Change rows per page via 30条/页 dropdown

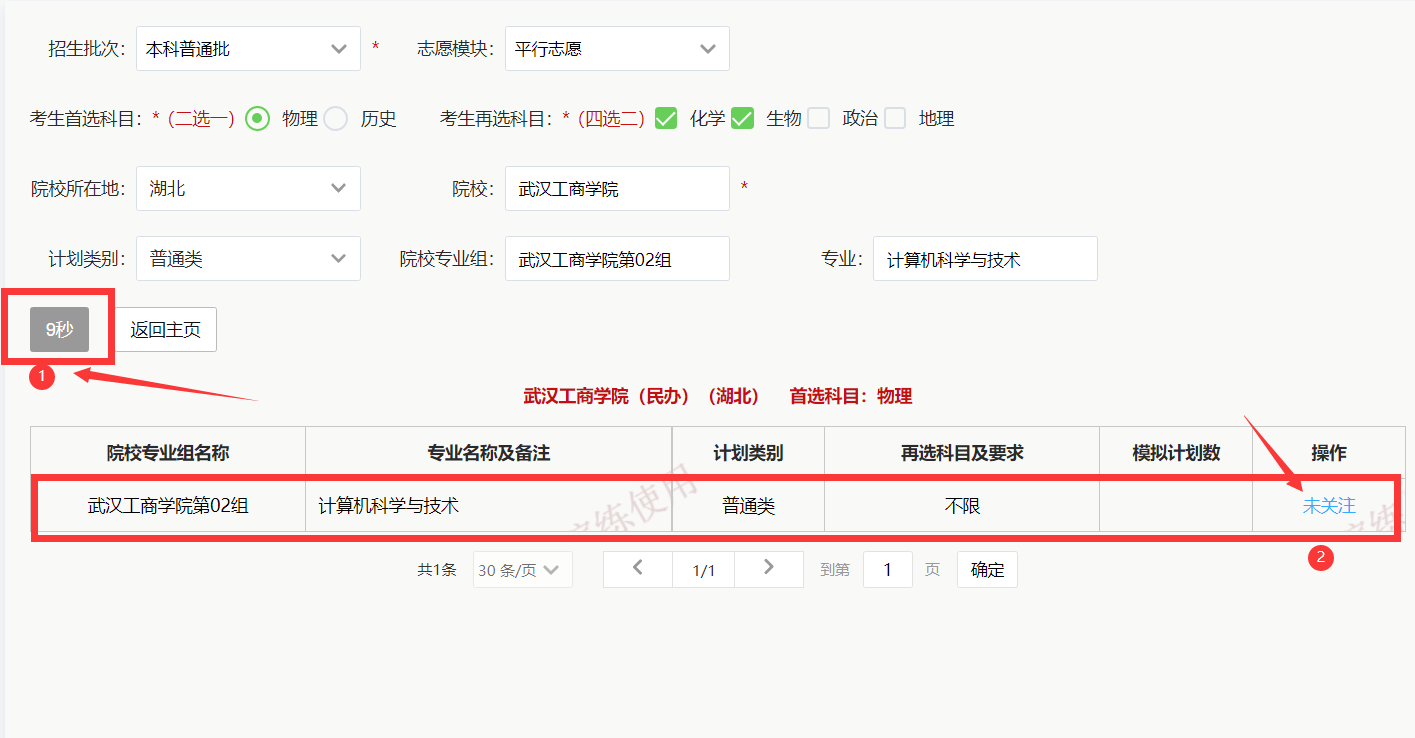[521, 568]
